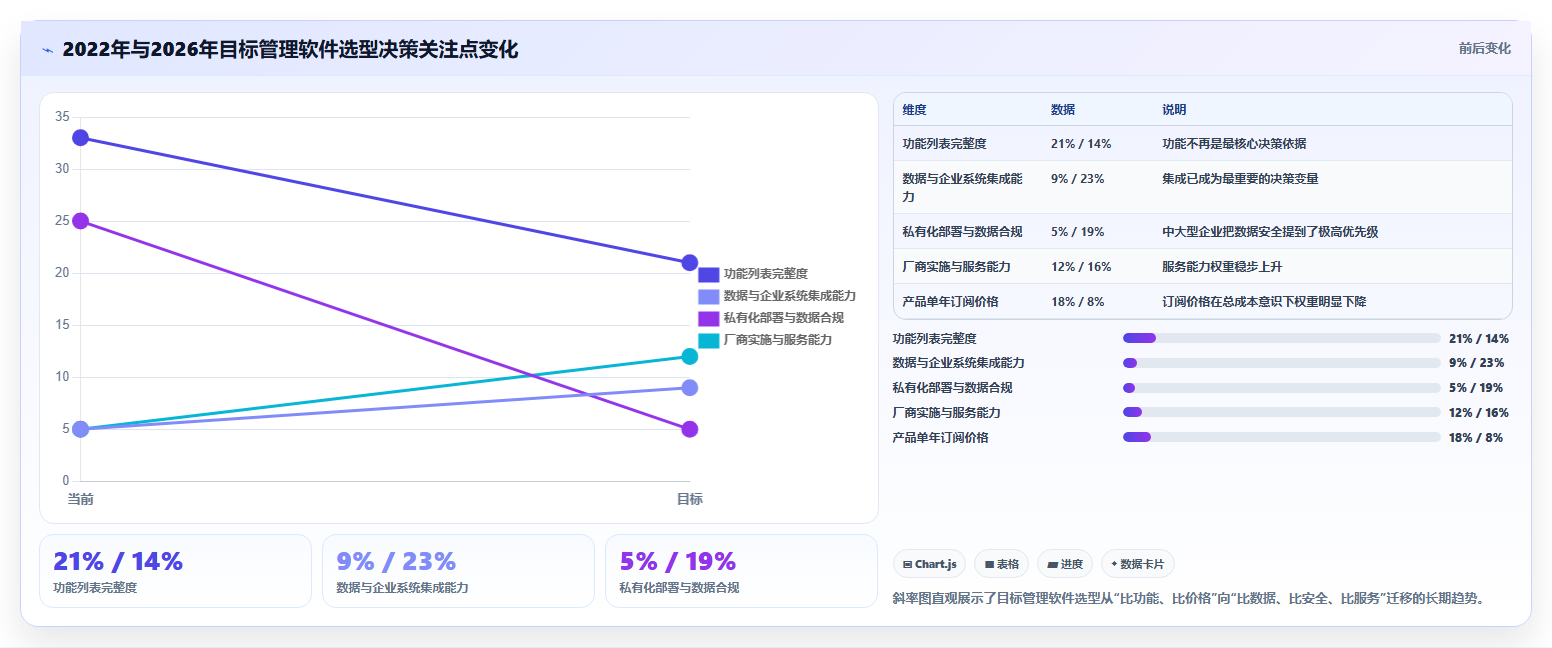This screenshot has height=648, width=1552.
Task: Click table cell 服务能力权重稳步上升
Action: click(x=1222, y=267)
